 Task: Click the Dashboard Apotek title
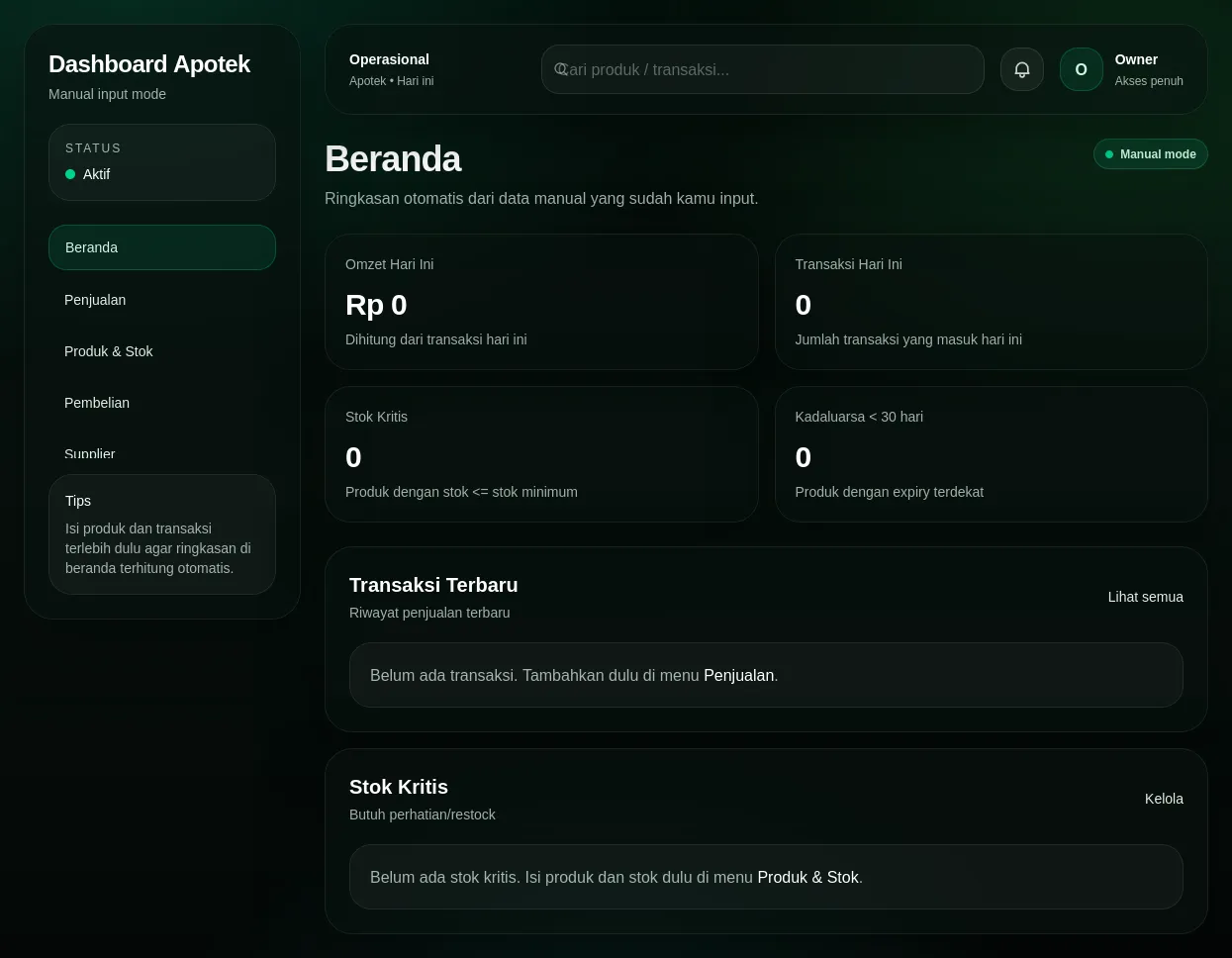[x=149, y=64]
